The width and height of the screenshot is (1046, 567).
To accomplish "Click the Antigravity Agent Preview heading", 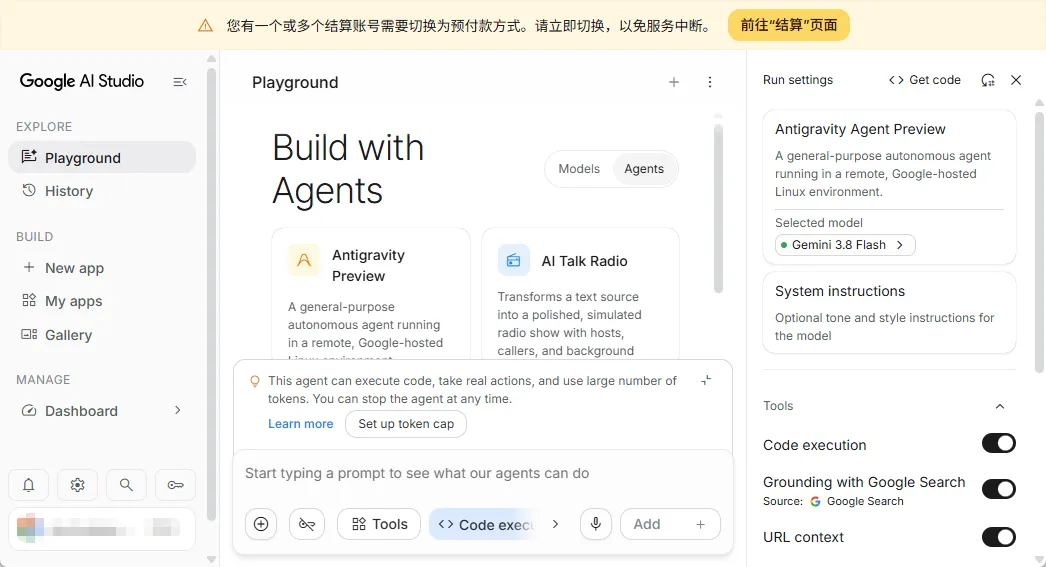I will [x=860, y=129].
